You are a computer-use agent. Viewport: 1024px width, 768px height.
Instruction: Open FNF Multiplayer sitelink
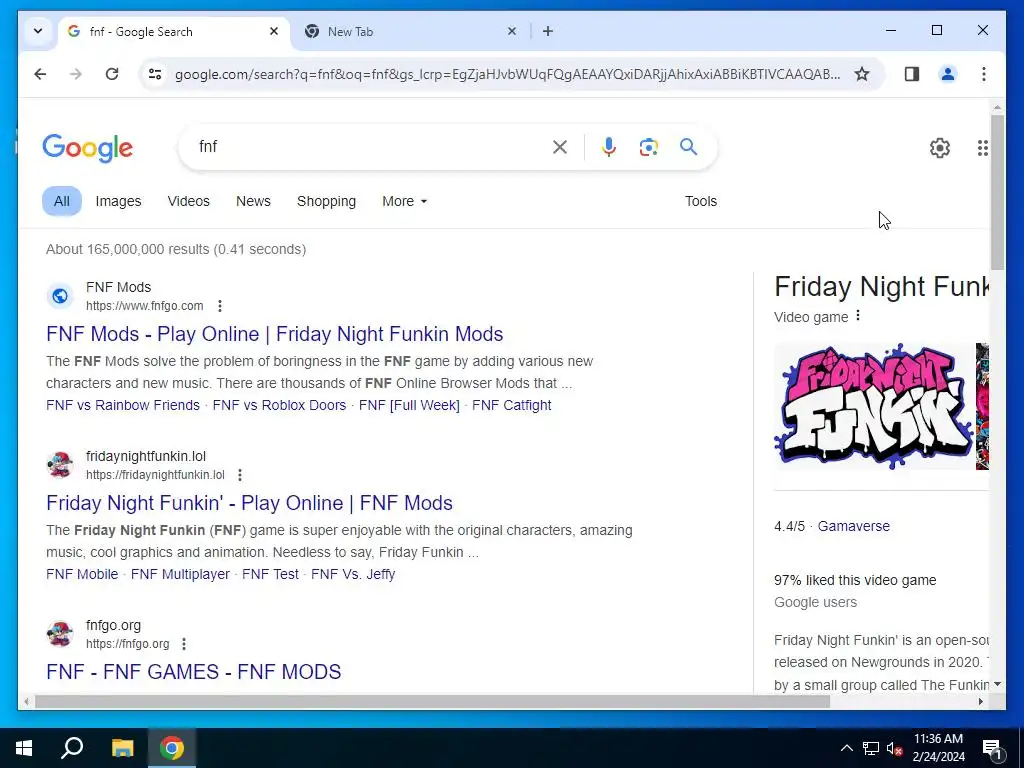[180, 574]
